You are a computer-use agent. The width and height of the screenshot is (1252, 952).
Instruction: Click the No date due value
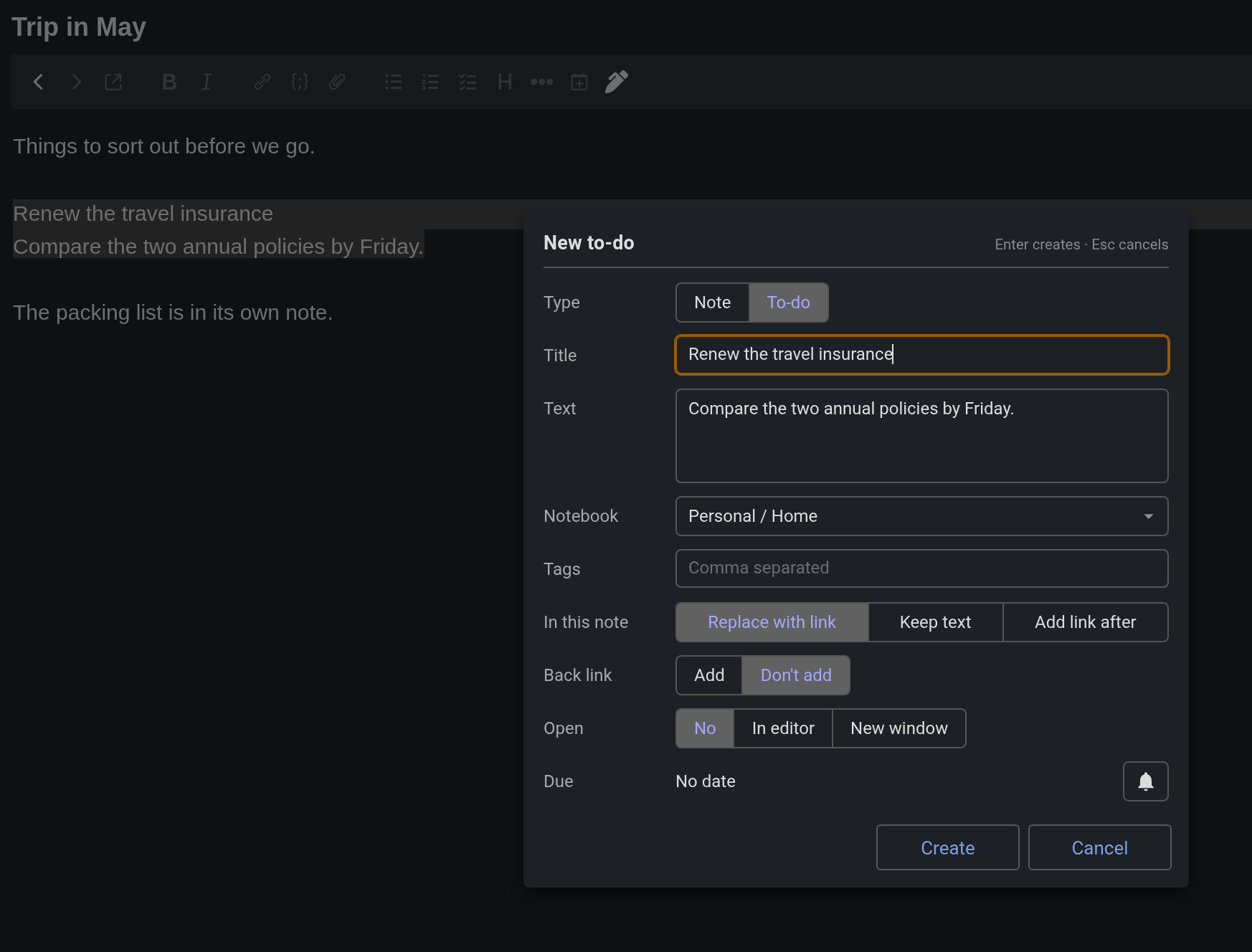[x=706, y=781]
